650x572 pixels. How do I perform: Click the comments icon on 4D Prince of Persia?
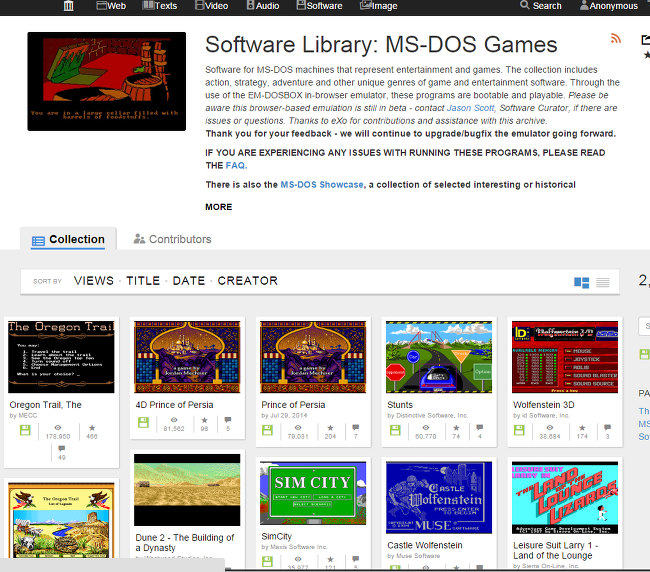228,420
